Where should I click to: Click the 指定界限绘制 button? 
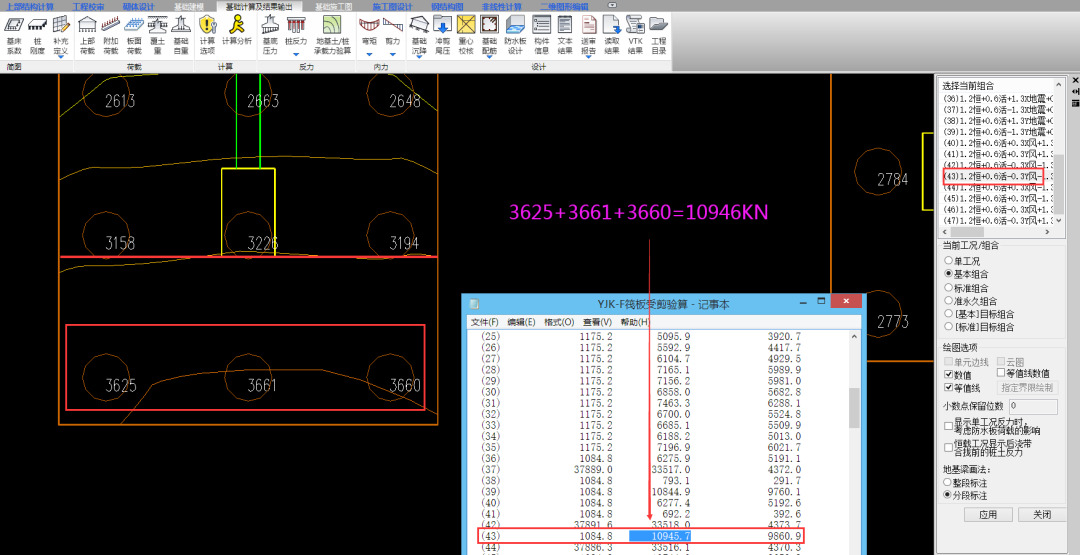(1029, 387)
